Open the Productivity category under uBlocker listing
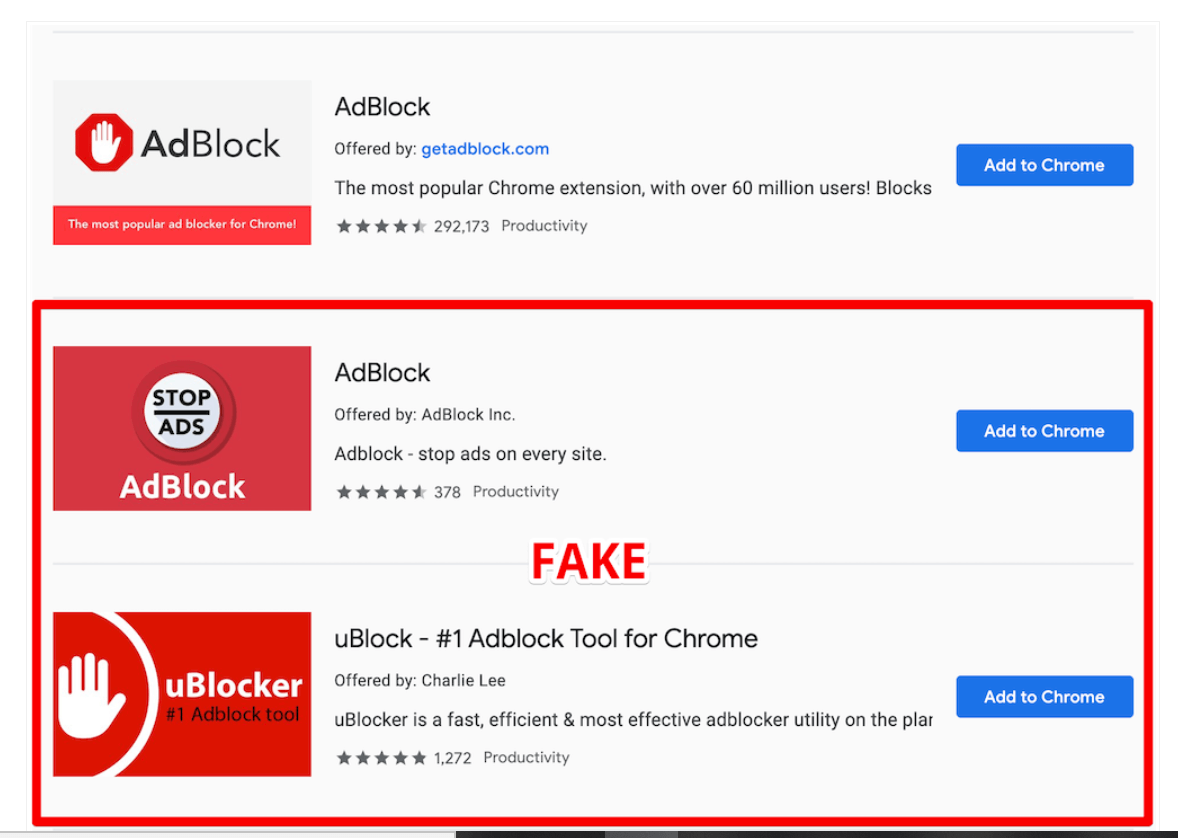The height and width of the screenshot is (838, 1178). [526, 757]
